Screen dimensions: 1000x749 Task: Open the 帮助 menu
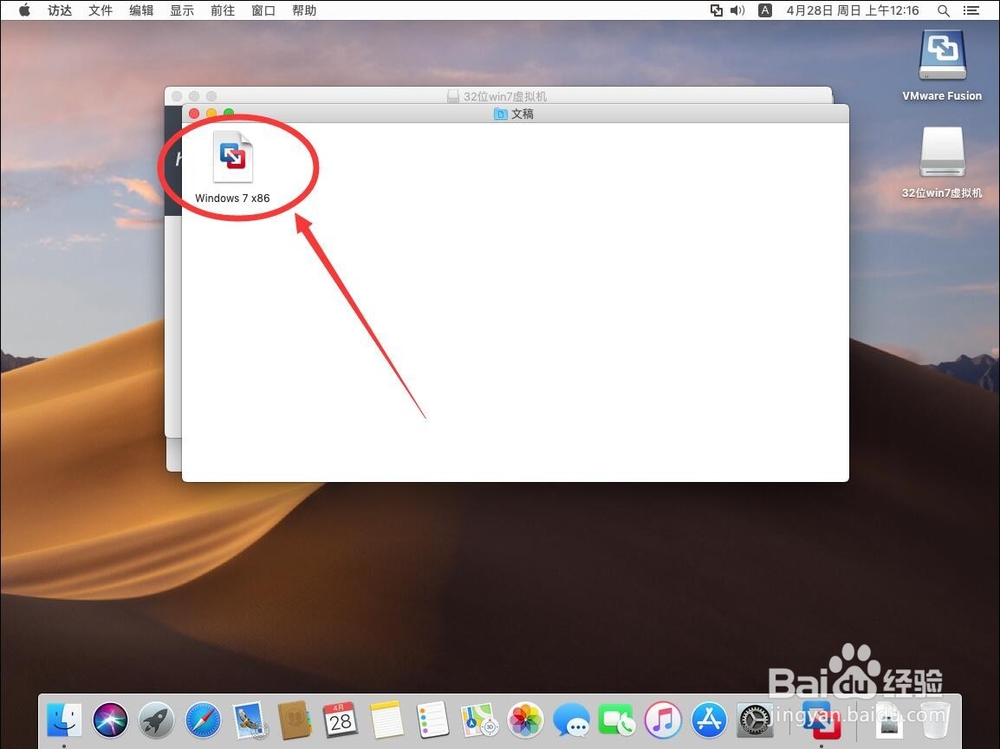(304, 10)
